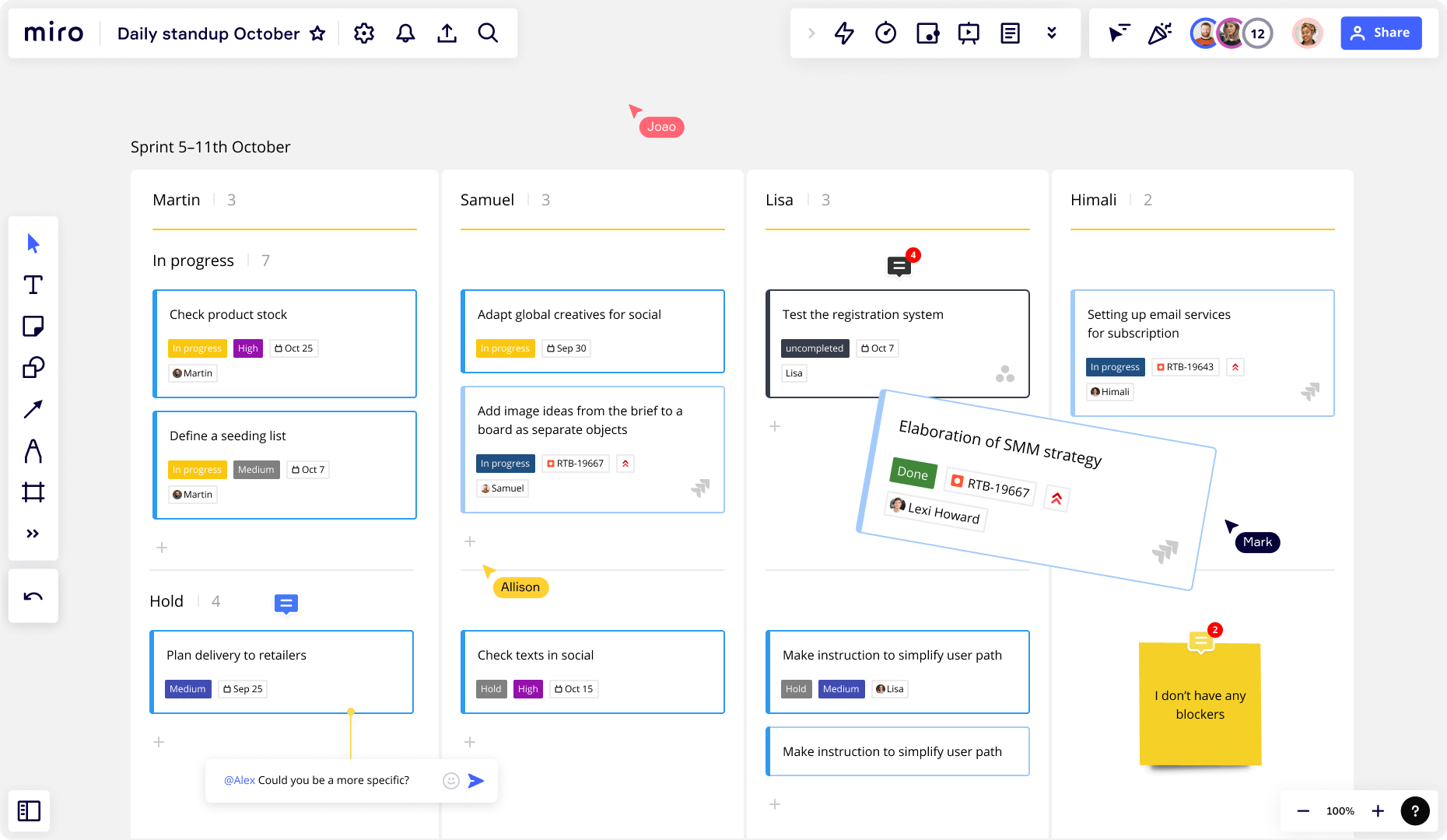The height and width of the screenshot is (840, 1447).
Task: Open the 12 collaborators avatar counter
Action: (1257, 33)
